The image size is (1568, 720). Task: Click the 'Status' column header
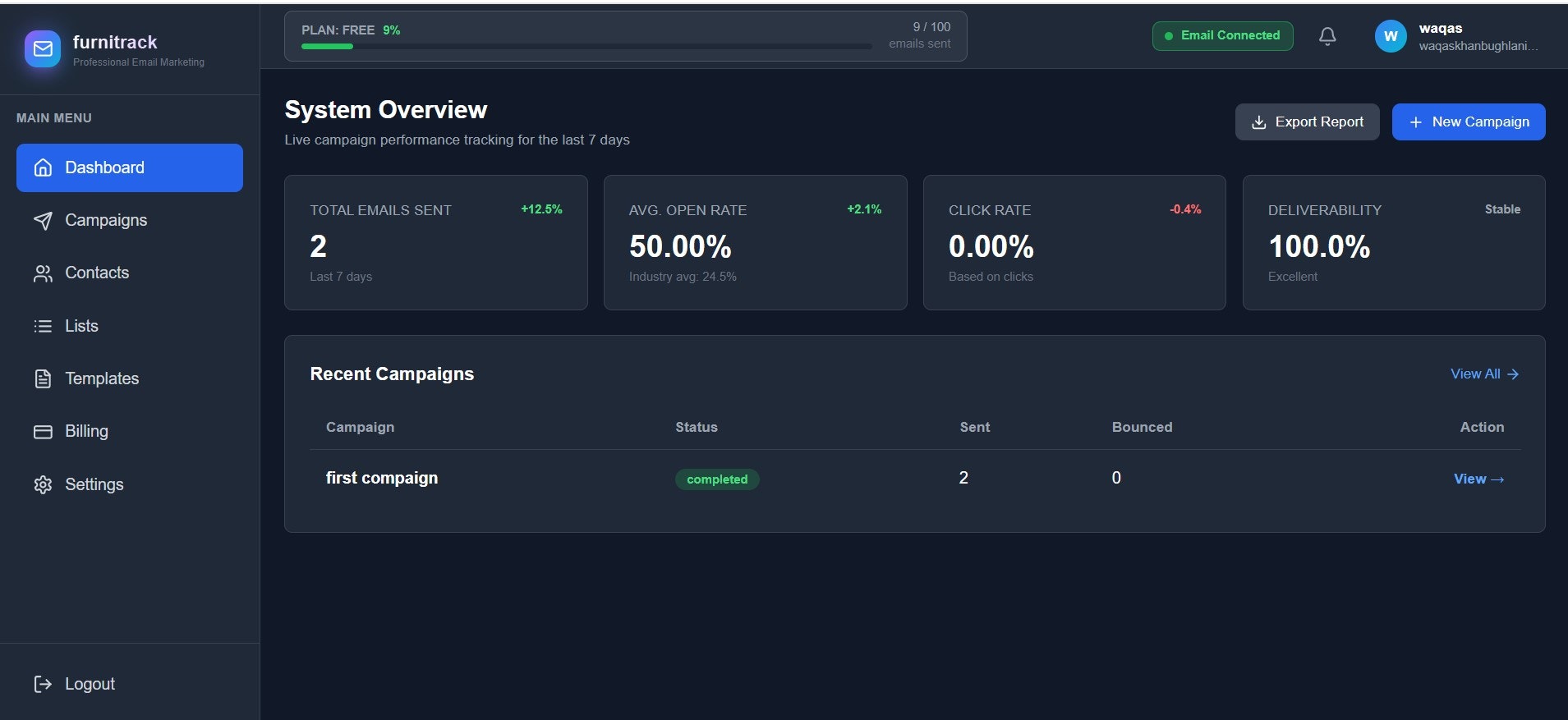[x=697, y=427]
